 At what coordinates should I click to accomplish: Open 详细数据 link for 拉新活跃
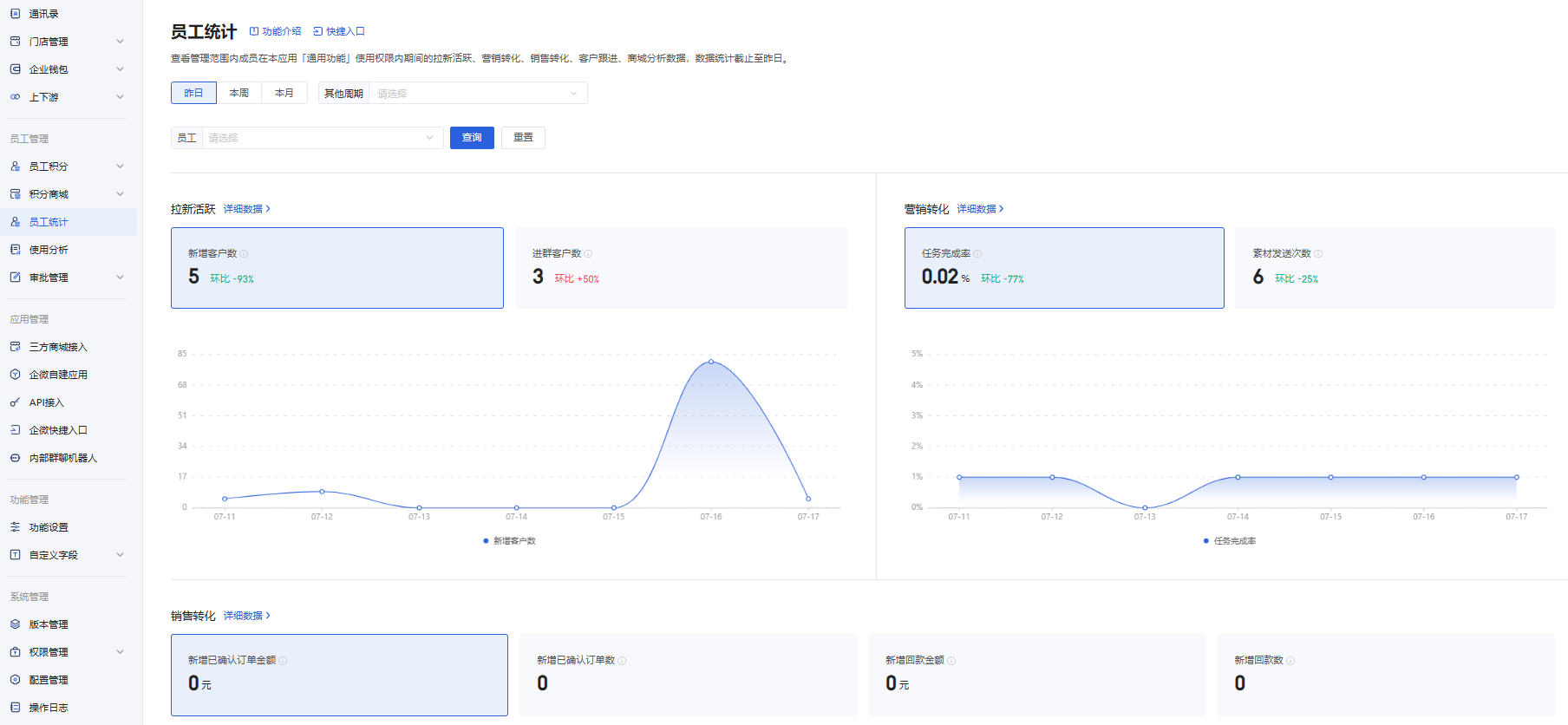pos(247,209)
